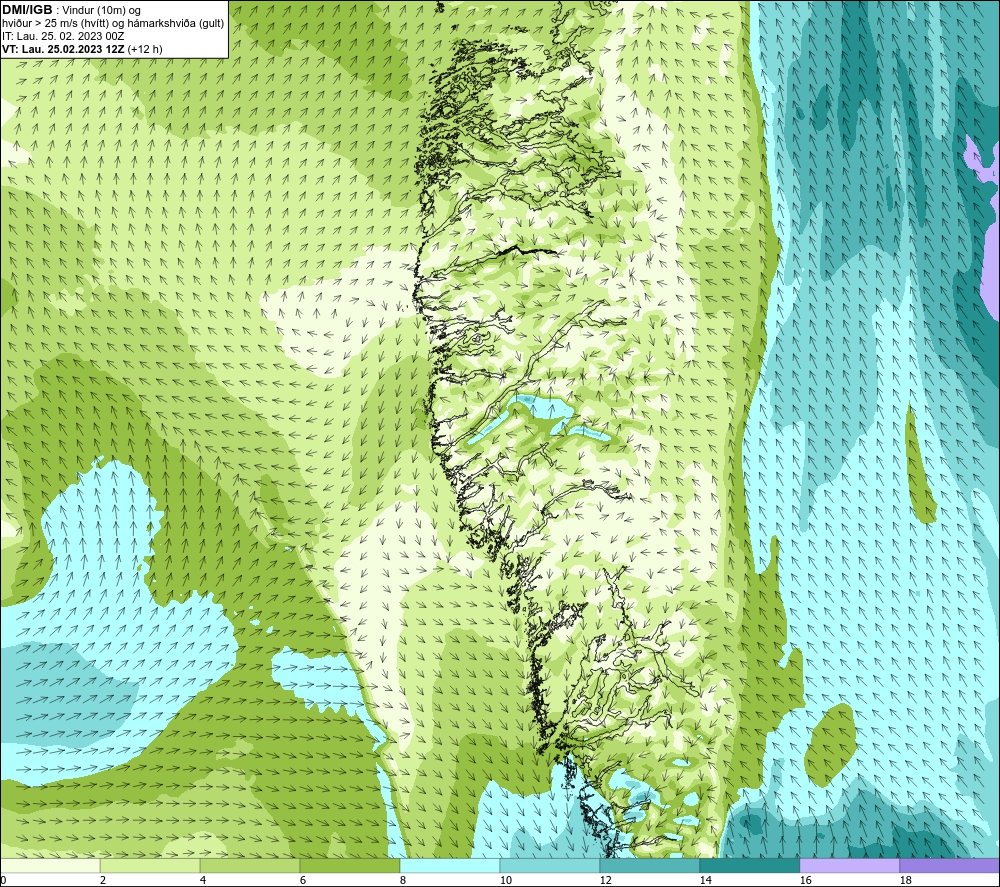Click the scale label '16' below the legend
Viewport: 1000px width, 887px height.
pos(805,880)
